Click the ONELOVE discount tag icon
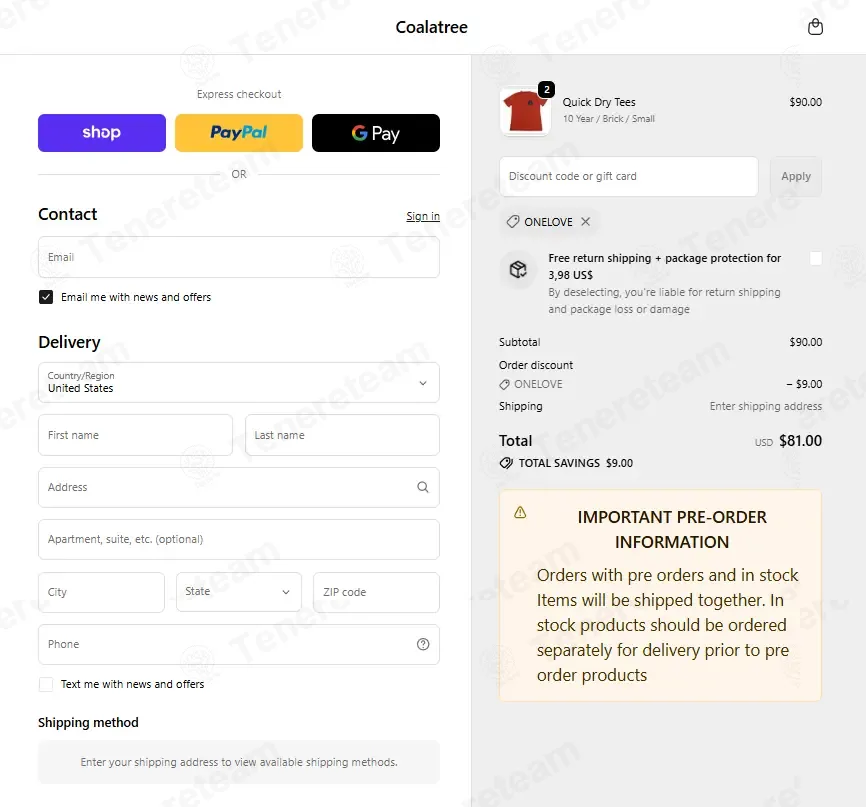The image size is (866, 807). (x=513, y=221)
